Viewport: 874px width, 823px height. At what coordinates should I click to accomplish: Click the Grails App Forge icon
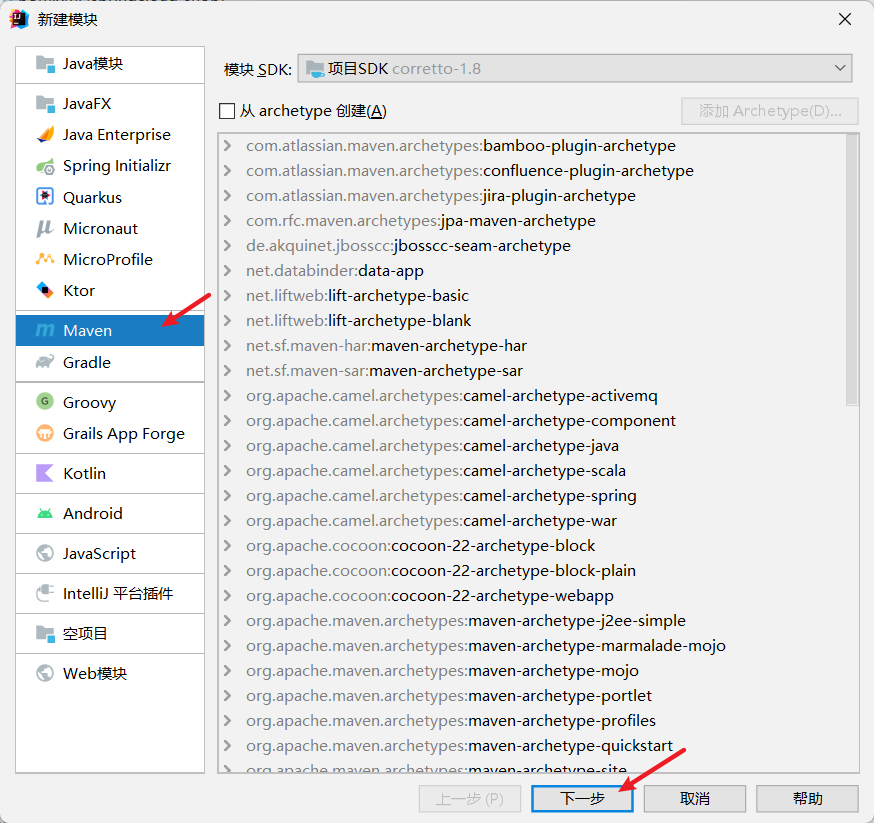point(45,433)
